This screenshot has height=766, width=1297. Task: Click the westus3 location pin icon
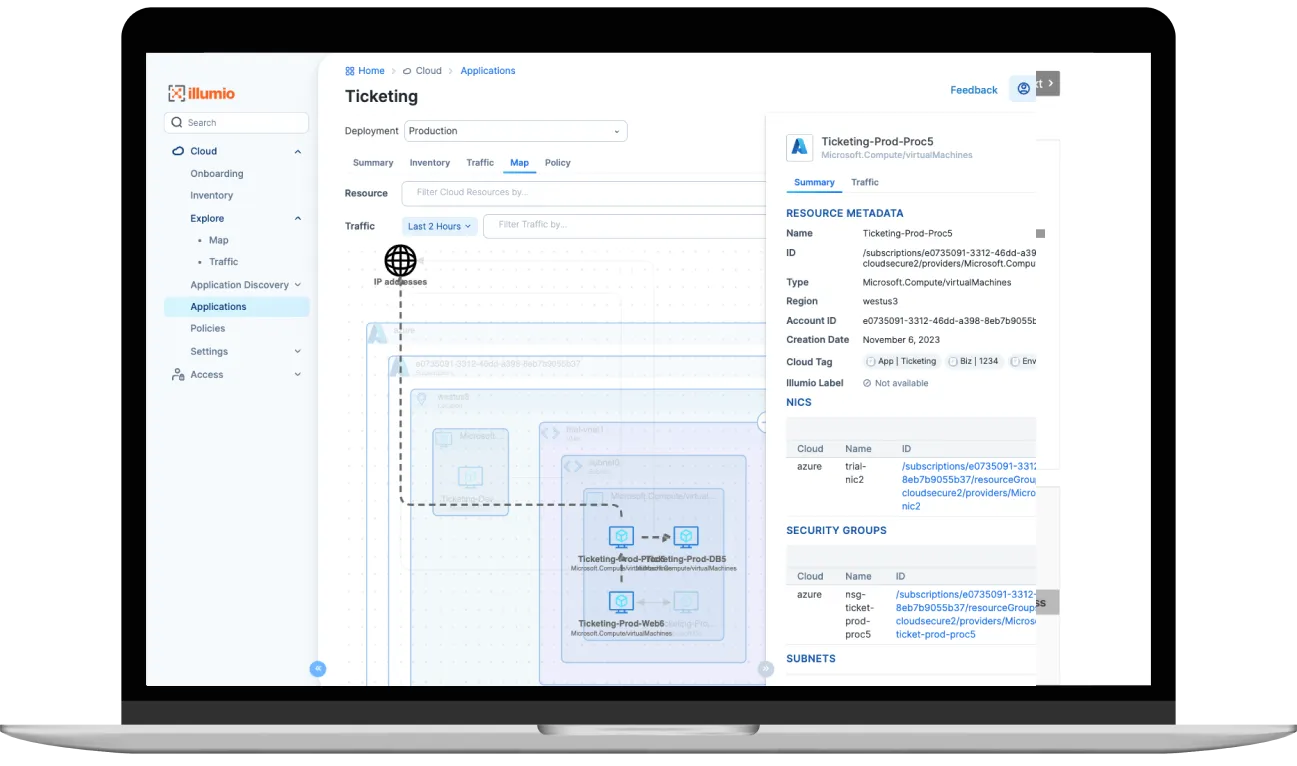tap(421, 399)
